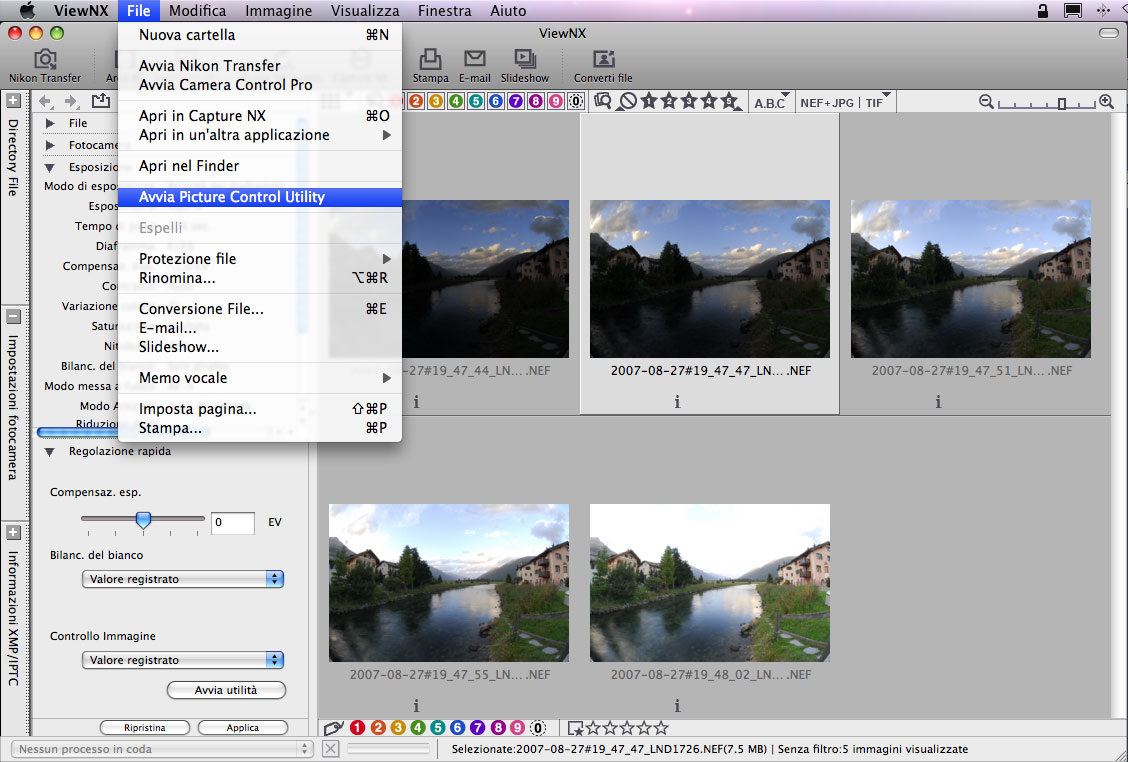Click the exposure compensation EV input field

[232, 522]
